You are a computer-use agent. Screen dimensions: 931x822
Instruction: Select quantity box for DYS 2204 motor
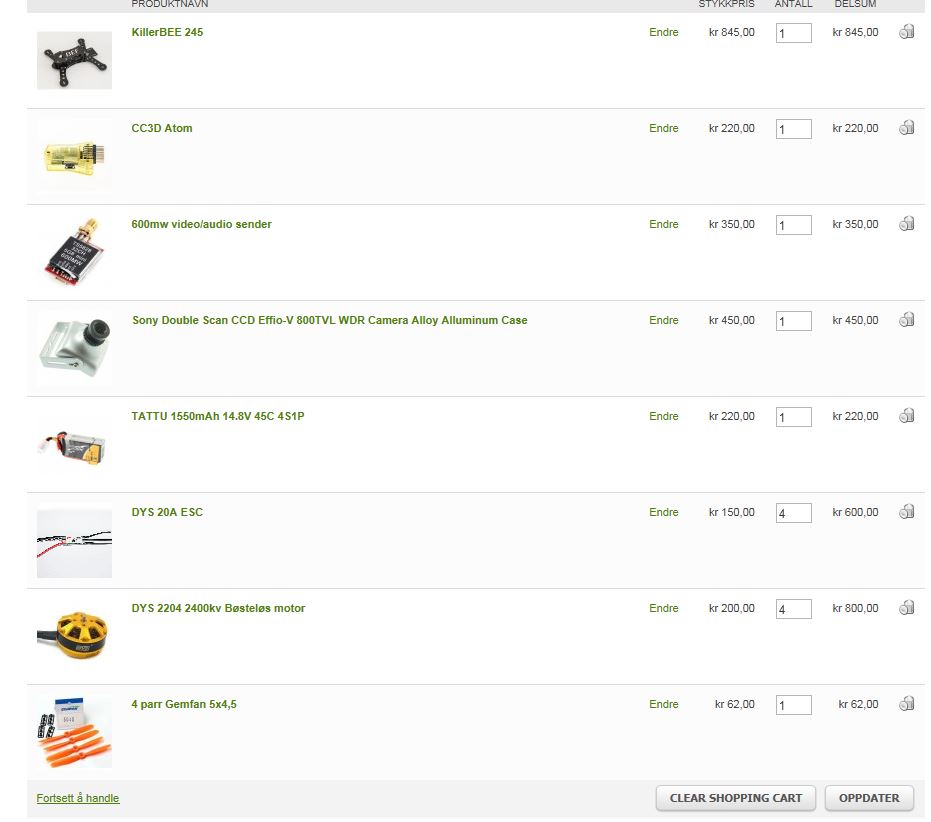click(793, 609)
